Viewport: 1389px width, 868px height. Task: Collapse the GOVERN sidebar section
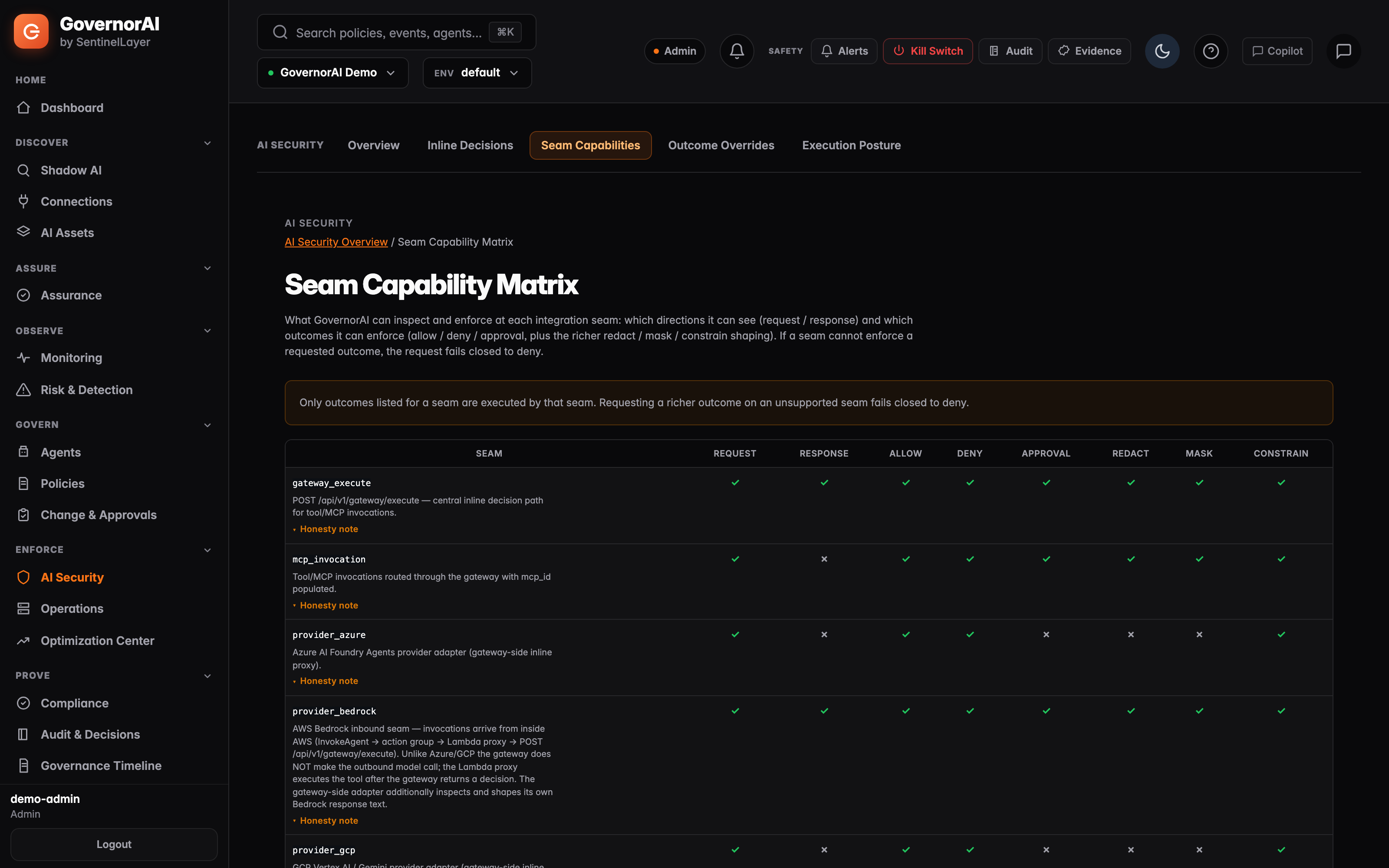click(x=207, y=425)
